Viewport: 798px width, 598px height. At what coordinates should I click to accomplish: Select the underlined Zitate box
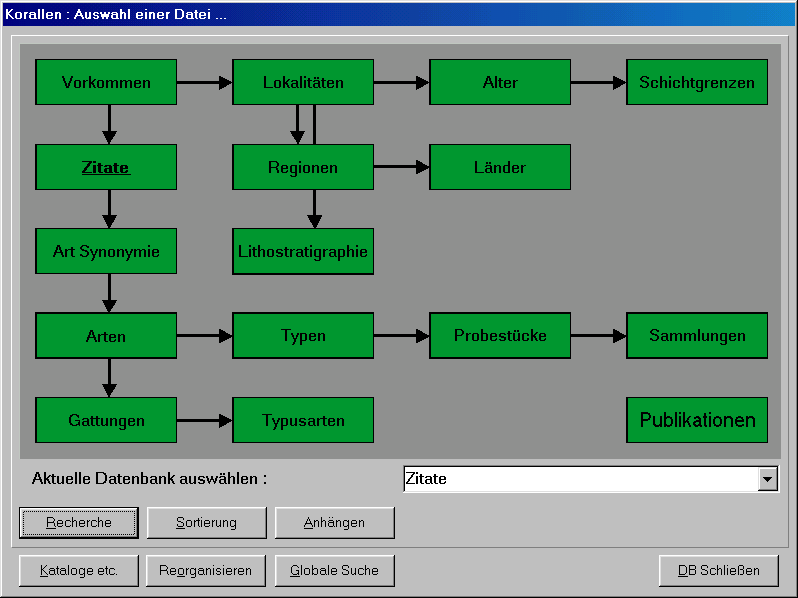point(106,167)
